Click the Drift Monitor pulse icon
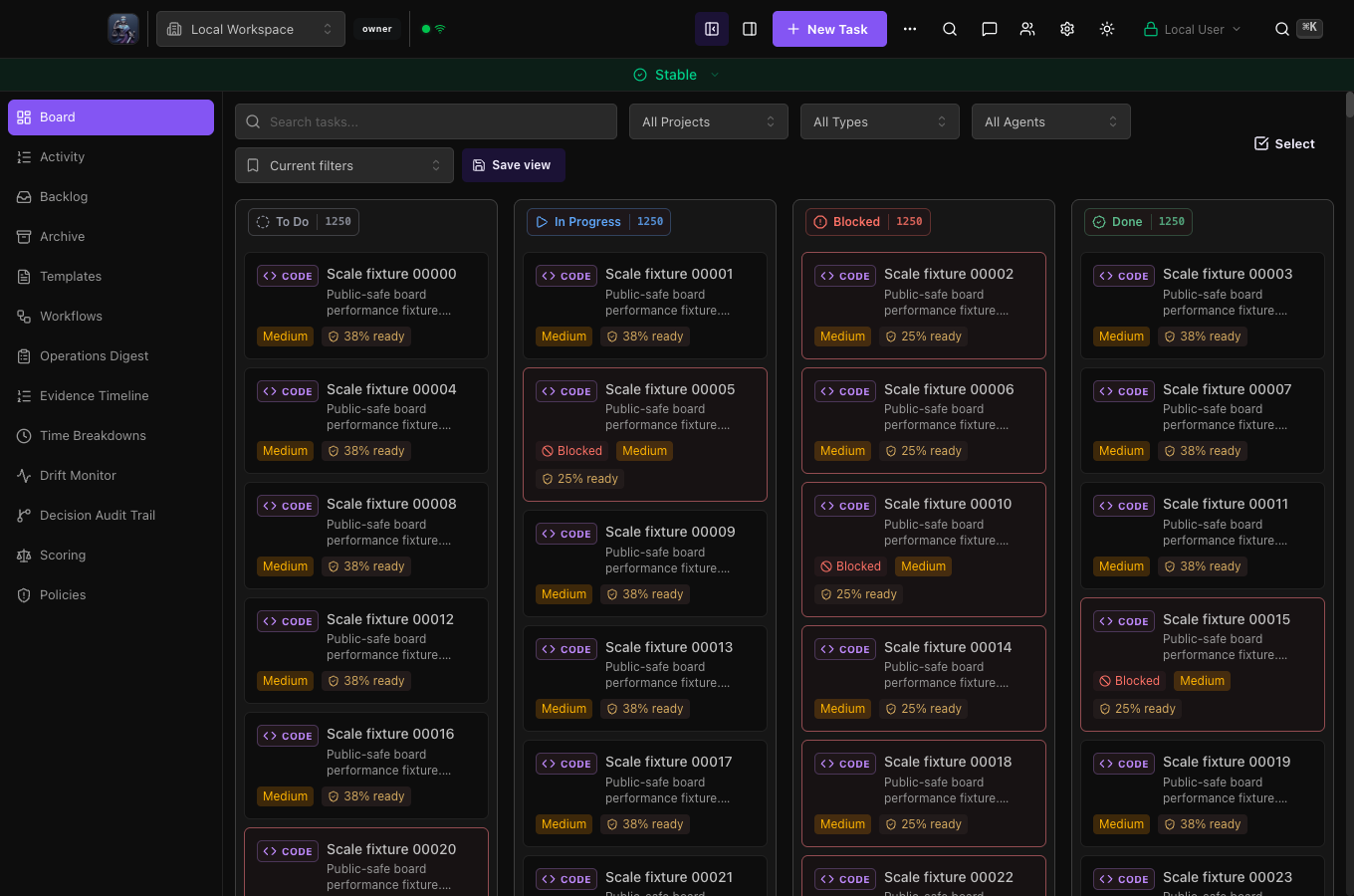The height and width of the screenshot is (896, 1354). 24,476
